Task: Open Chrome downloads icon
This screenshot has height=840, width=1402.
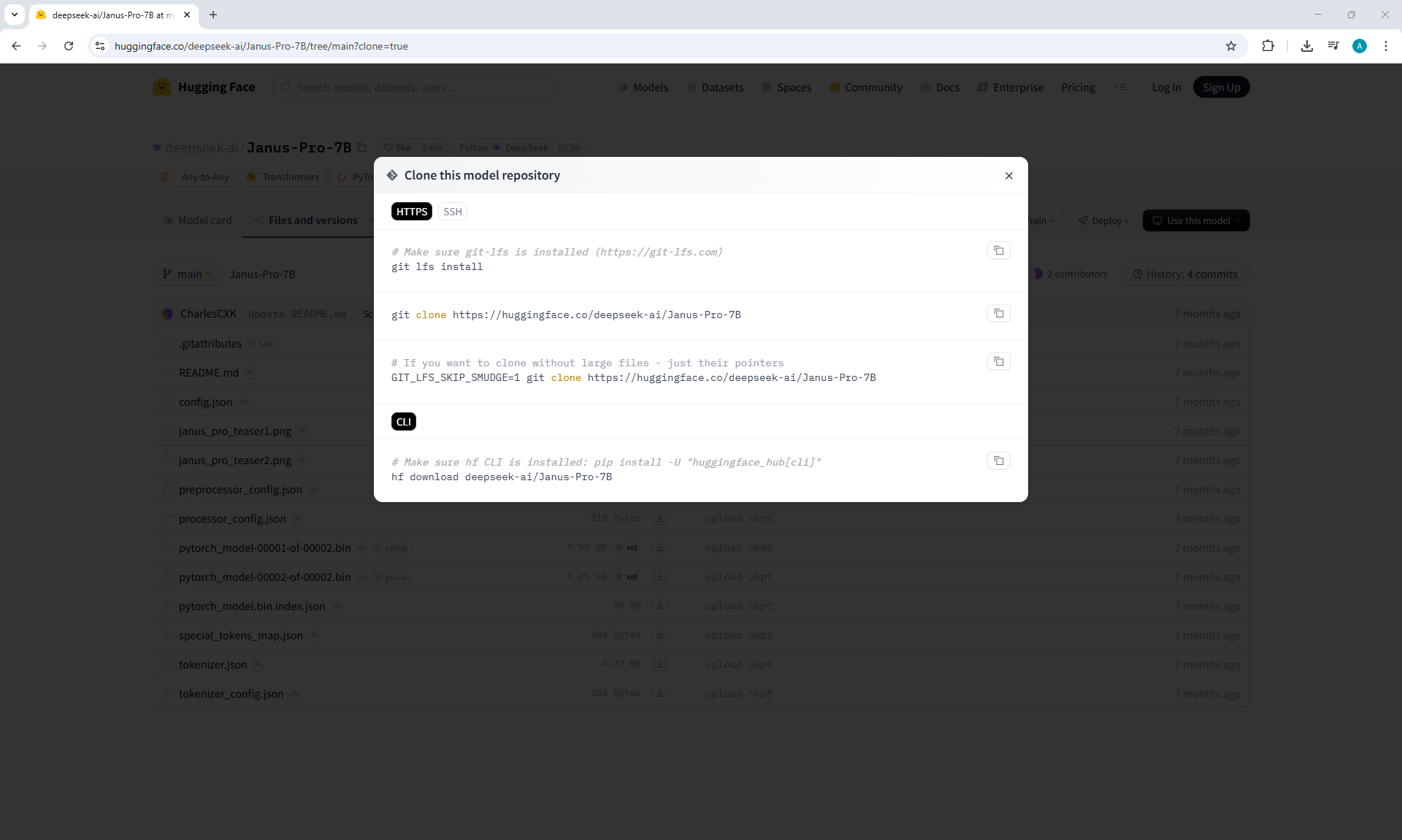Action: click(x=1306, y=46)
